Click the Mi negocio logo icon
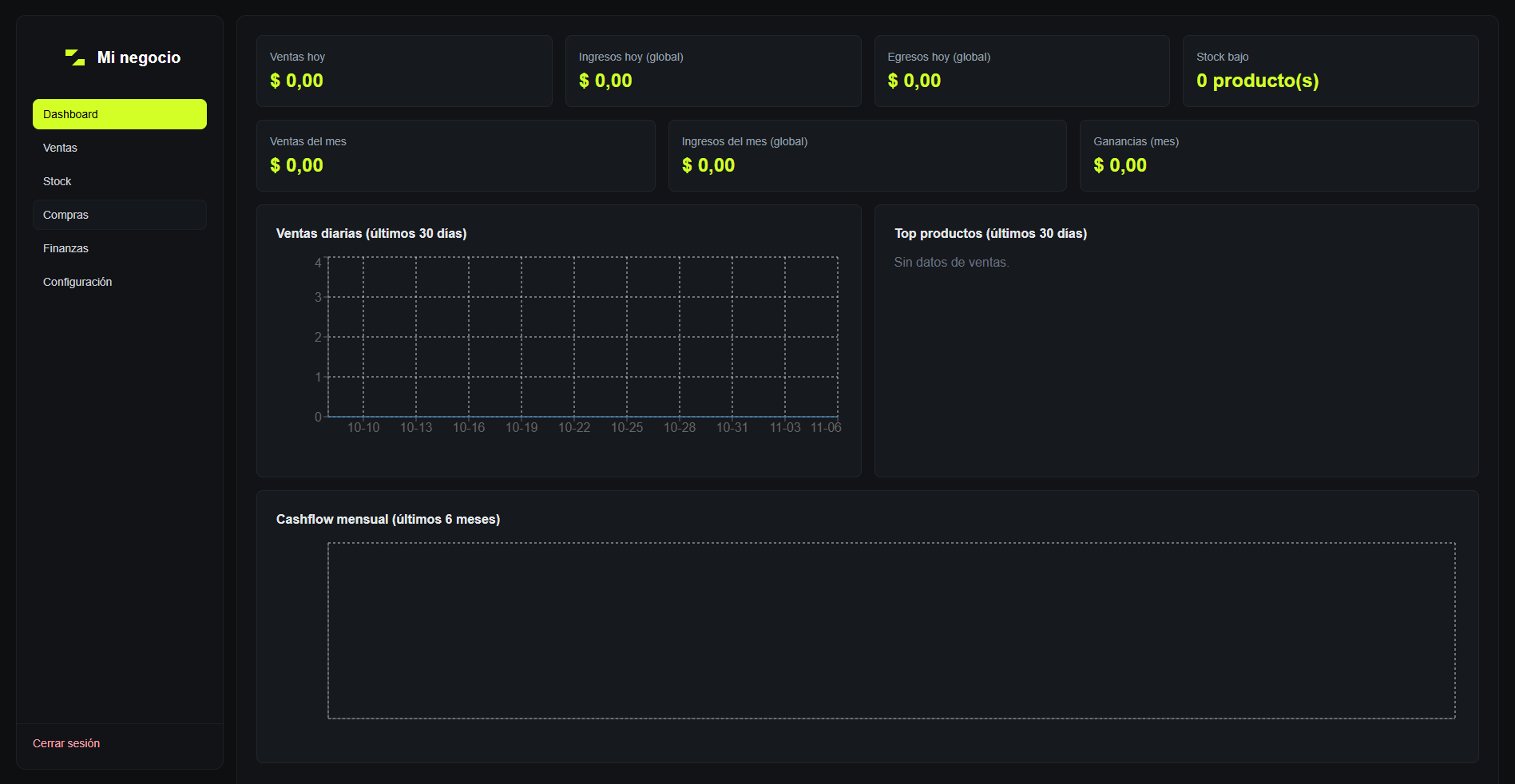Viewport: 1515px width, 784px height. click(75, 57)
